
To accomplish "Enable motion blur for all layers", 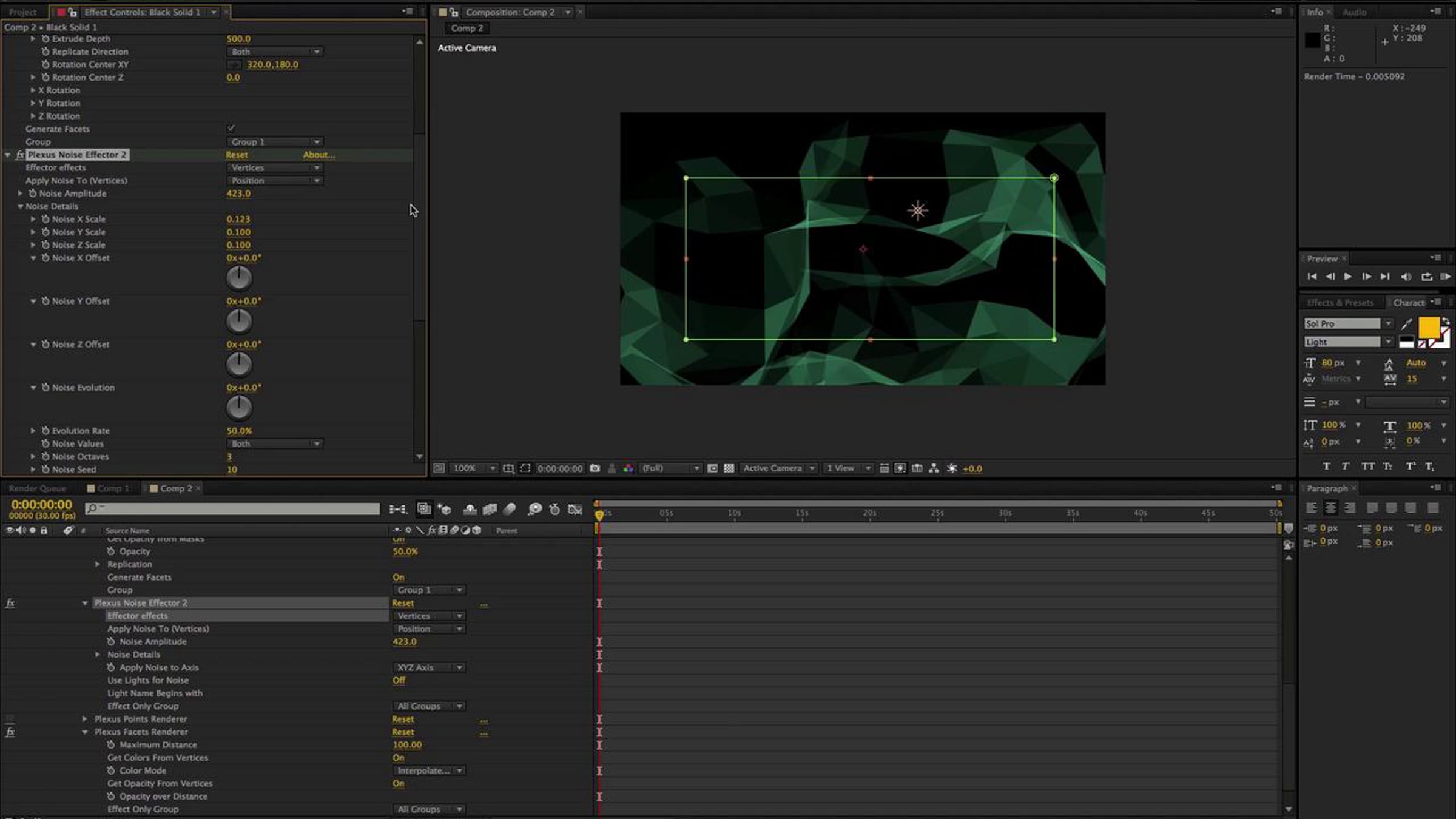I will click(x=510, y=509).
